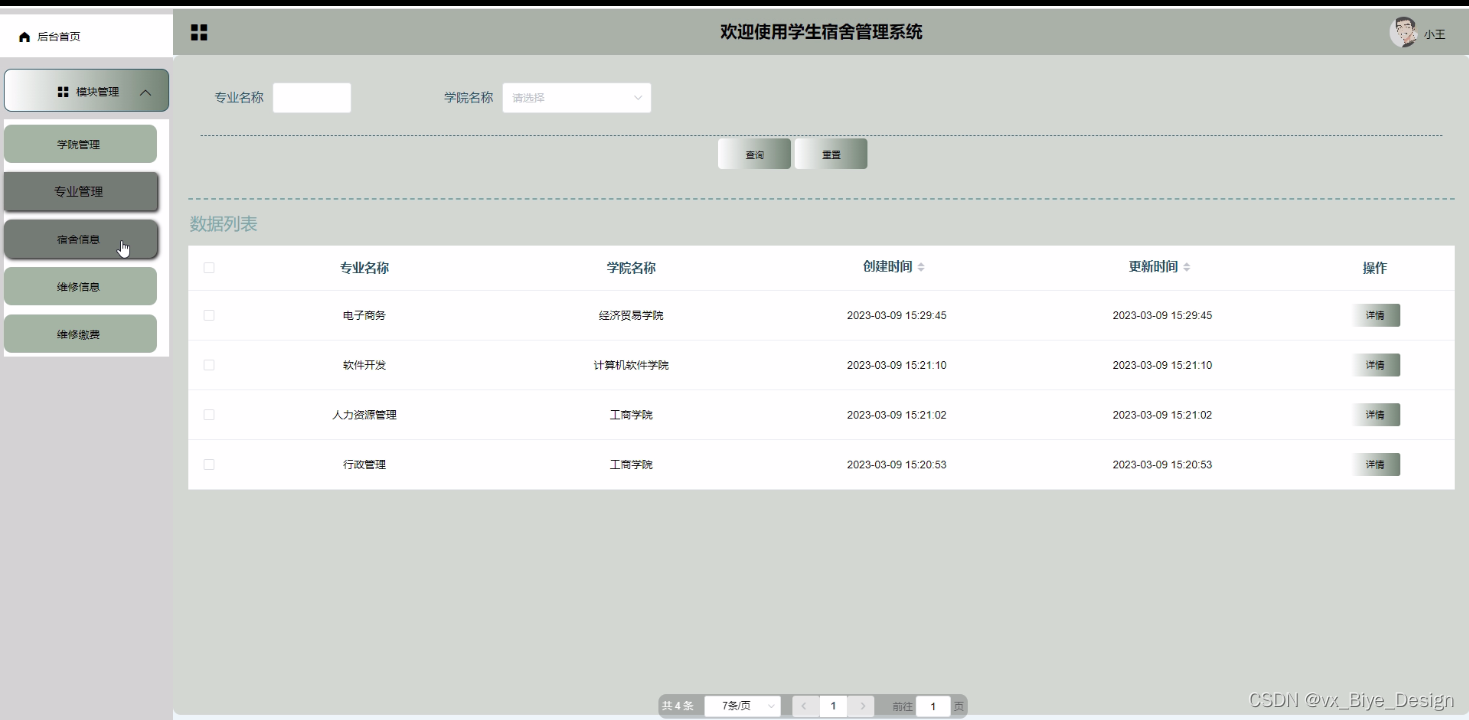Click the 共 4 条 total count

(x=677, y=706)
